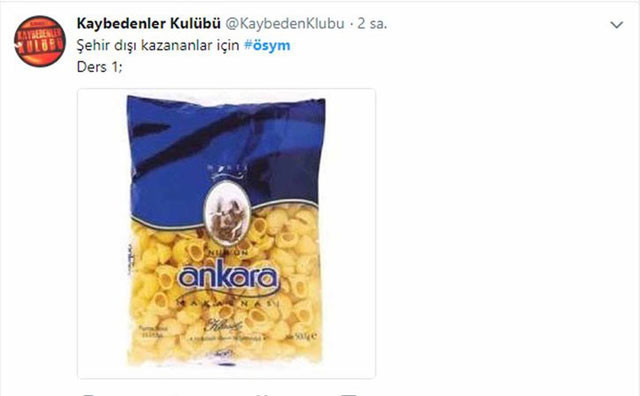
Task: Click empty tweet area right of the image
Action: point(506,233)
